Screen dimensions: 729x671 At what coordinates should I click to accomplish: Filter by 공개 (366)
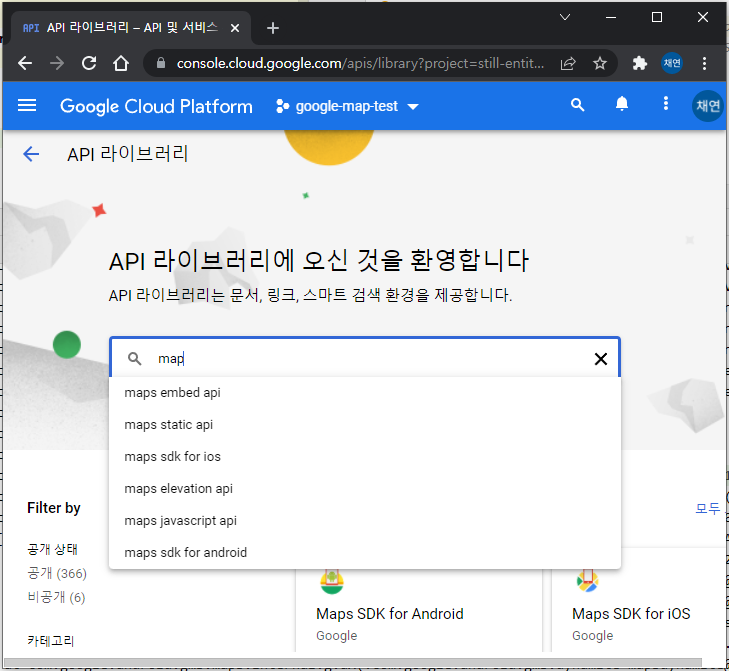pos(57,573)
